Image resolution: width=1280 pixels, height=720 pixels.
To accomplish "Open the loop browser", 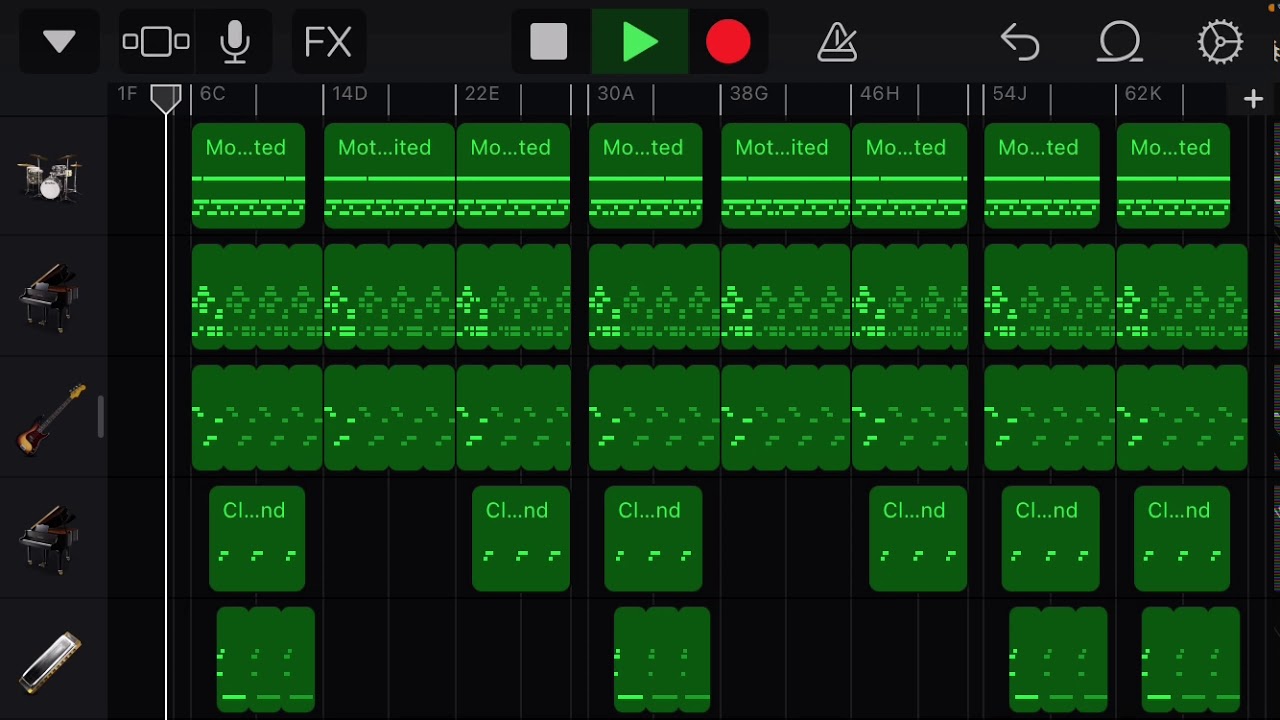I will pos(1119,42).
